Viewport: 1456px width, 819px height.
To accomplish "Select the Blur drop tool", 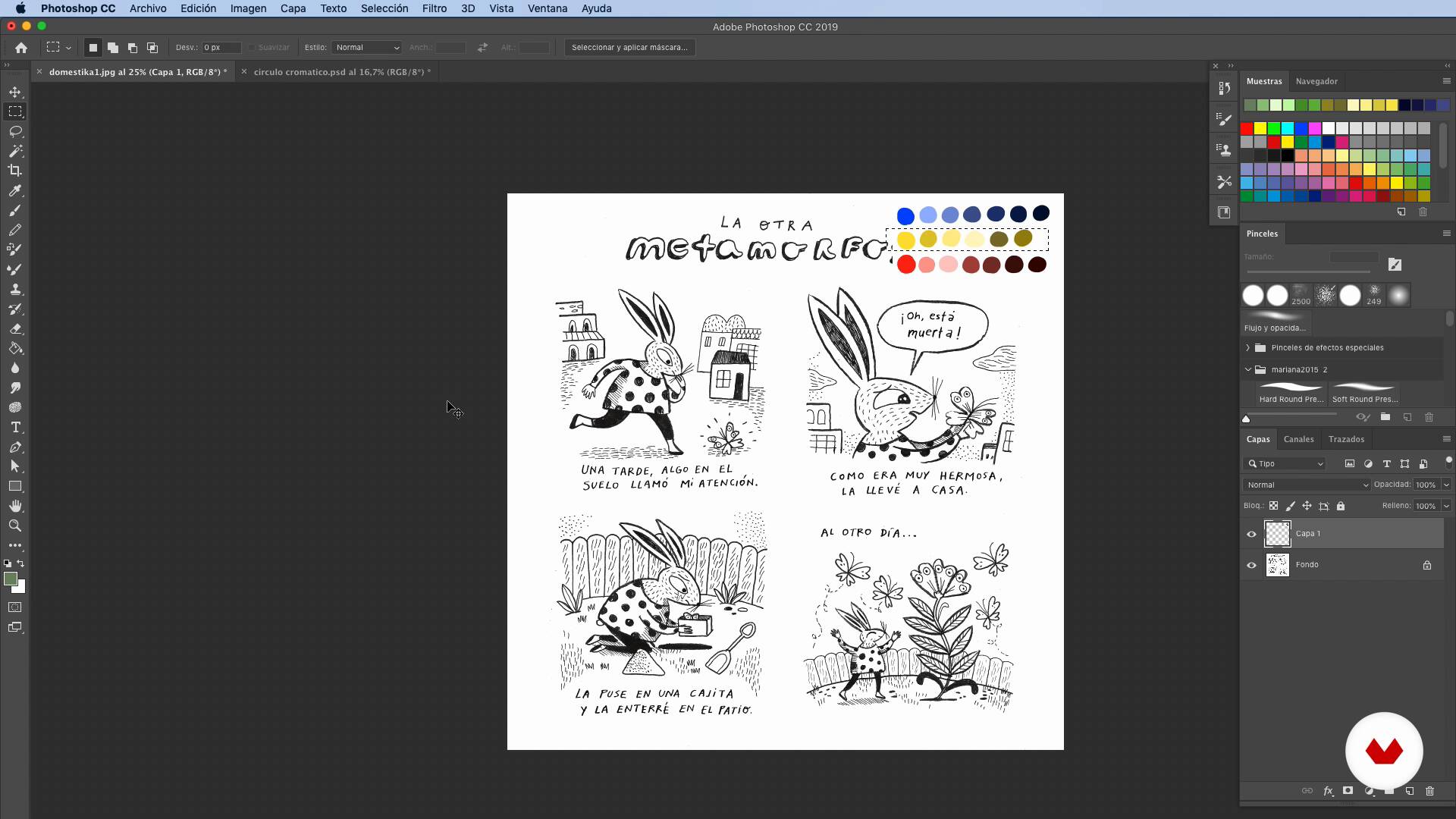I will [x=15, y=368].
